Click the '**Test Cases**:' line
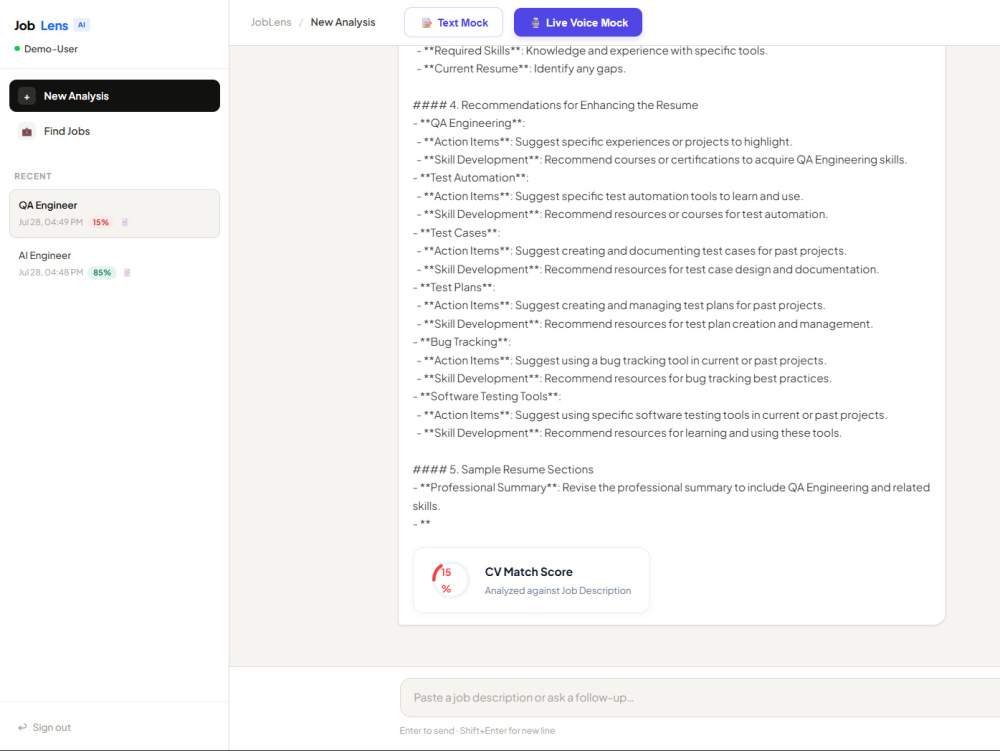The image size is (1000, 751). click(457, 233)
